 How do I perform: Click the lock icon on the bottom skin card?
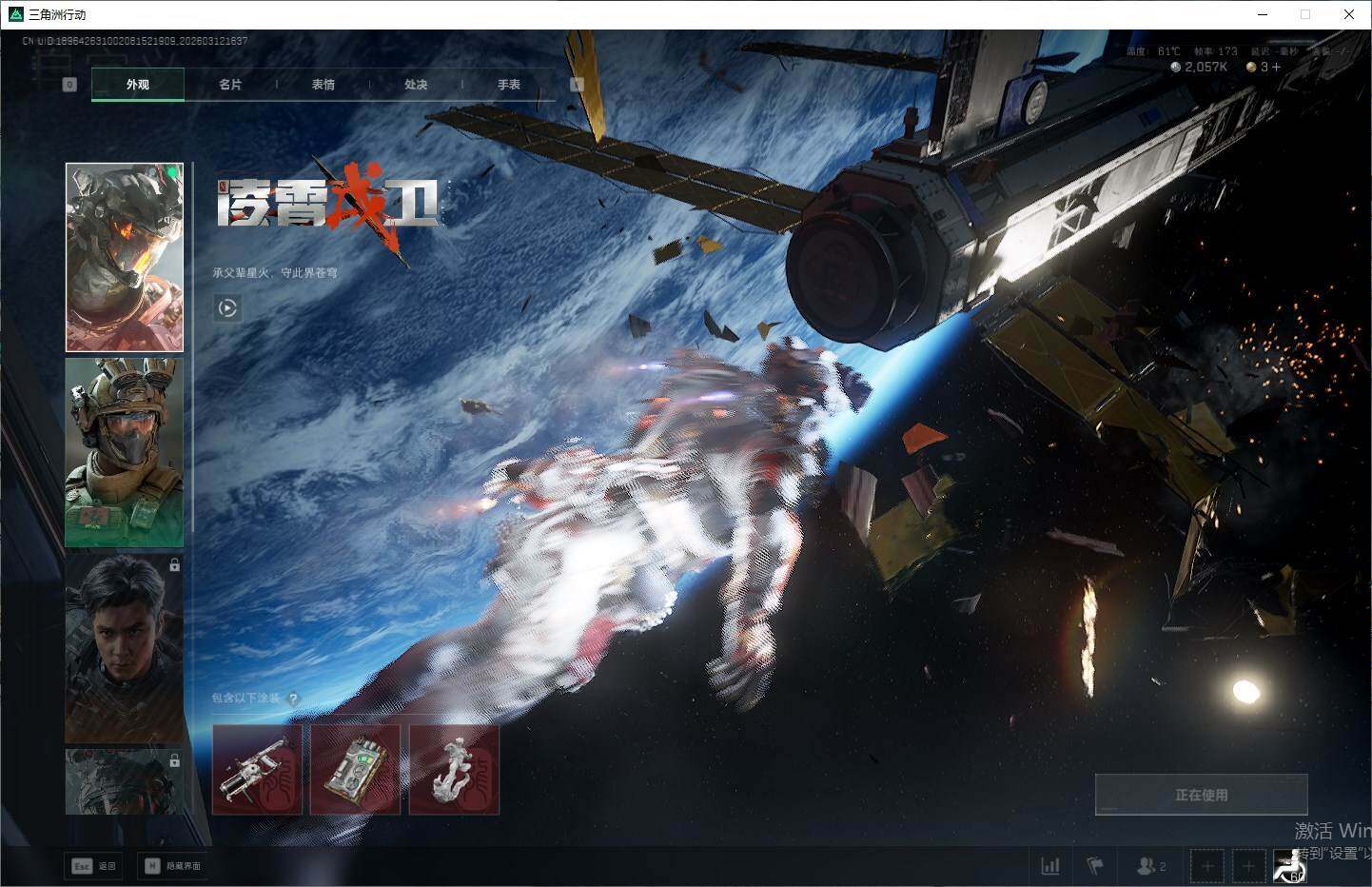click(x=174, y=761)
